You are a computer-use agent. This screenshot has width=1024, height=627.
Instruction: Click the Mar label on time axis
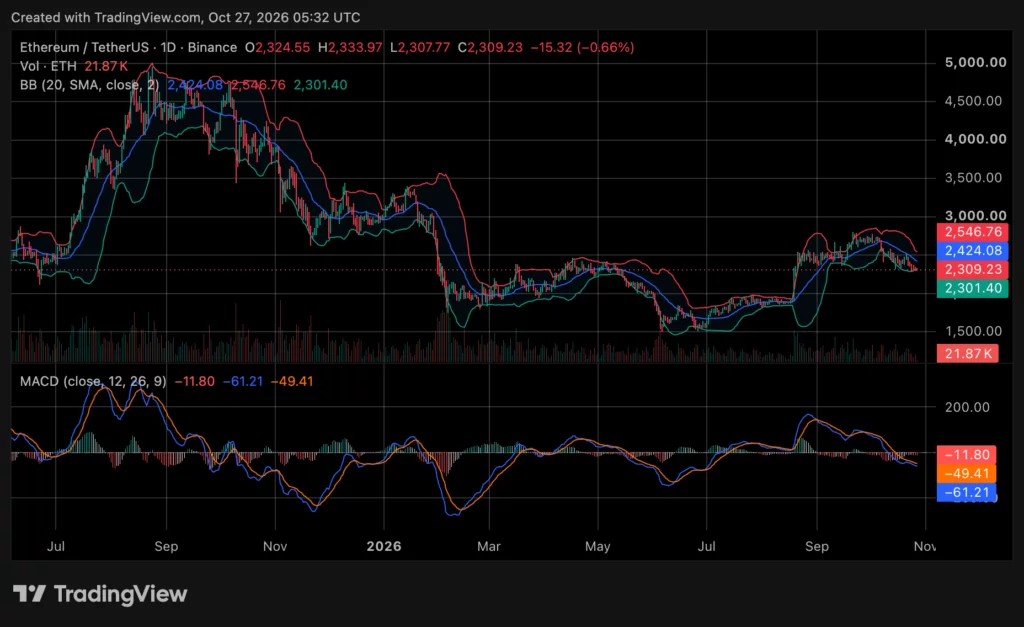488,546
